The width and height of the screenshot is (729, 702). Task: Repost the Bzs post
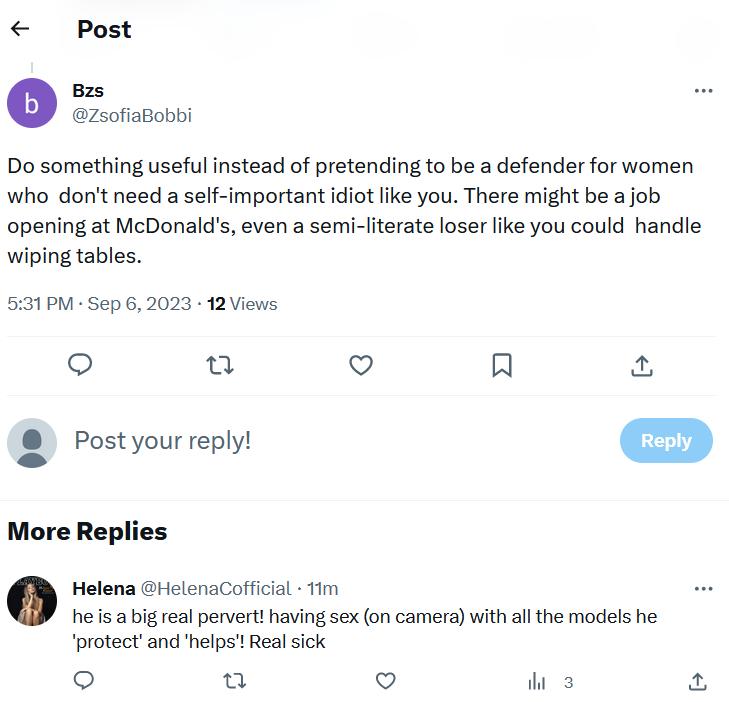[220, 365]
